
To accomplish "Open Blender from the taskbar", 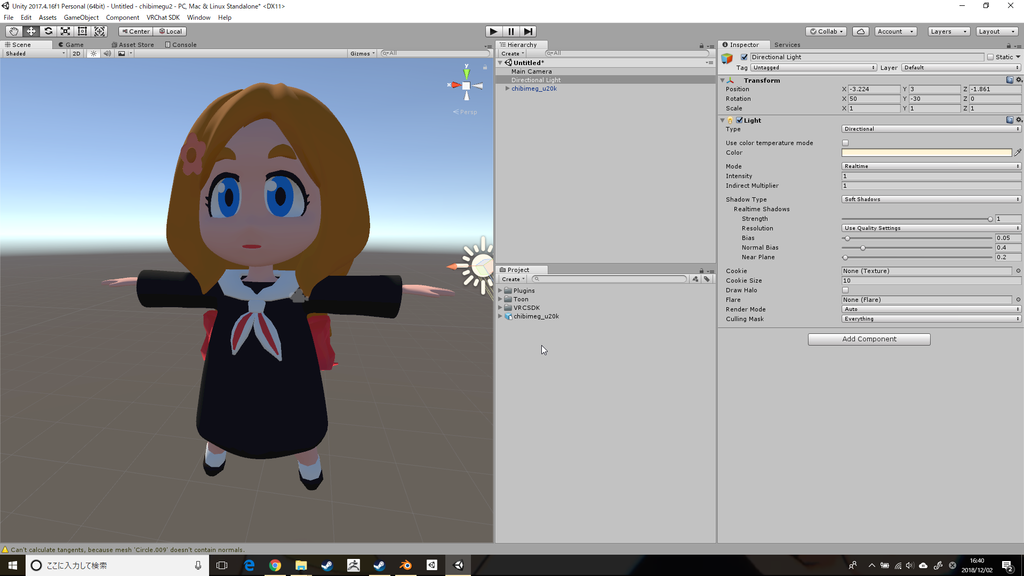I will coord(406,566).
